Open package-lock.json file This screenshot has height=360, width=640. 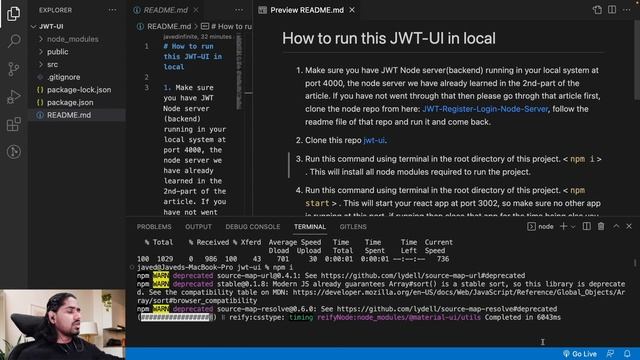(77, 90)
